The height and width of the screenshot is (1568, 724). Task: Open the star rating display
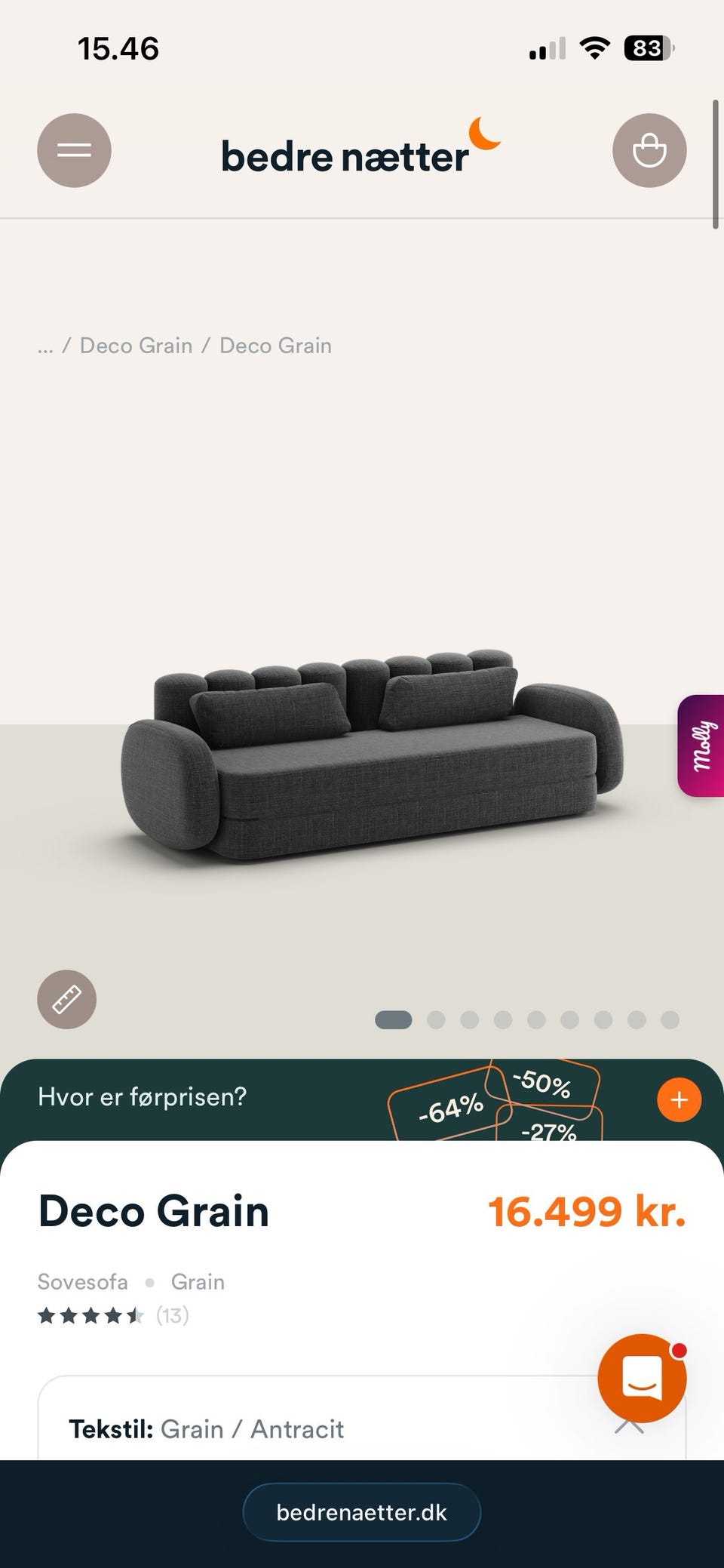pyautogui.click(x=90, y=1316)
